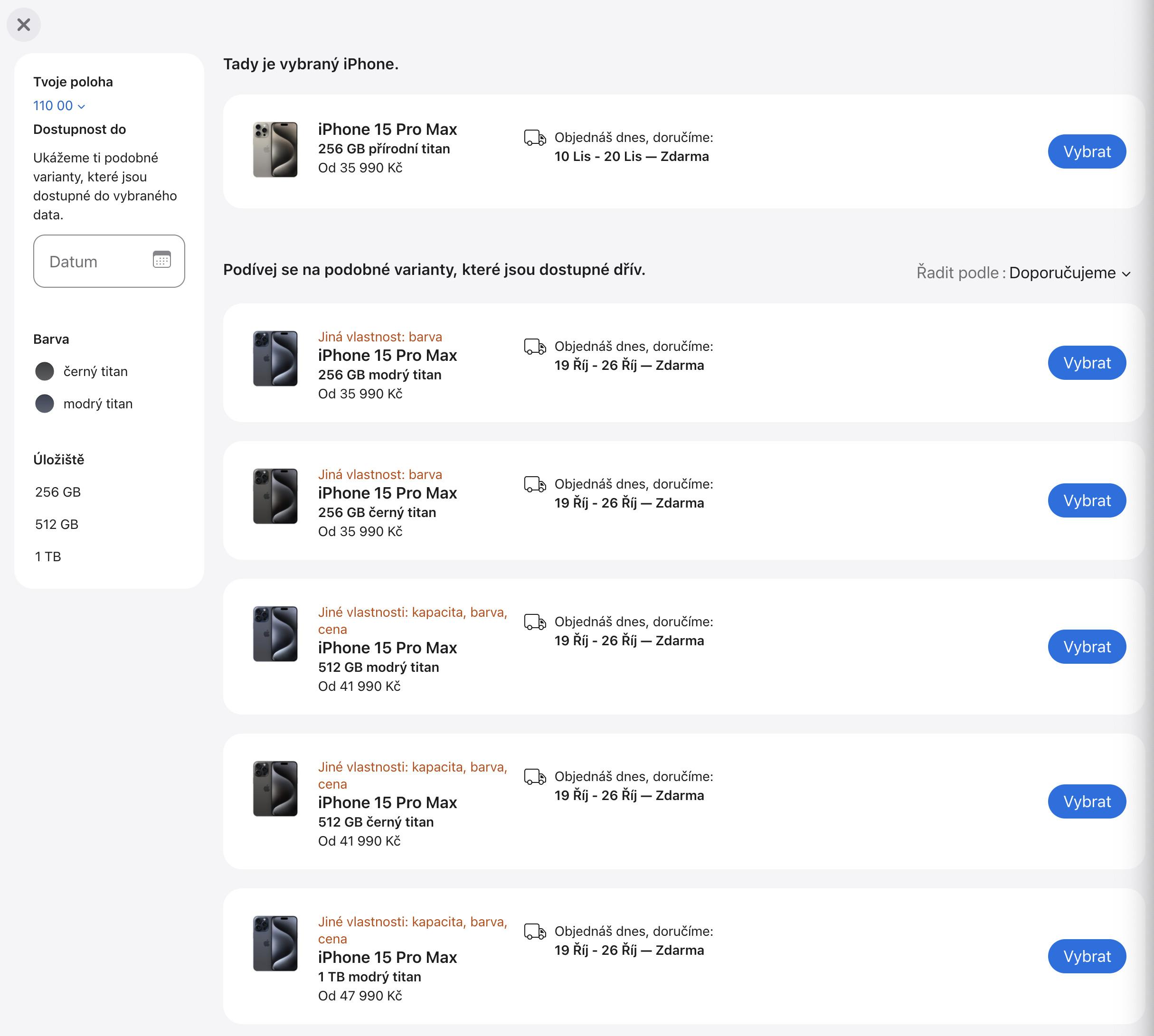This screenshot has width=1154, height=1036.
Task: Filter storage by 1 TB
Action: [48, 557]
